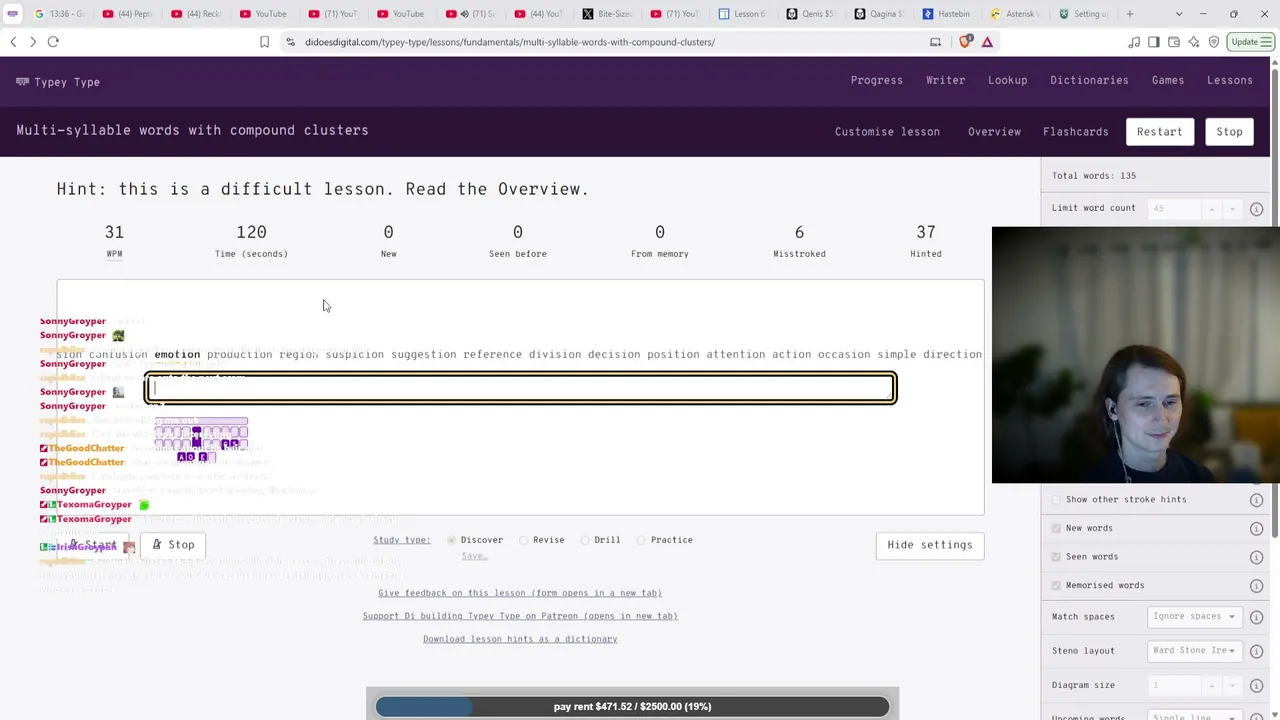This screenshot has width=1280, height=720.
Task: Enable Show other stroke hints checkbox
Action: (1057, 500)
